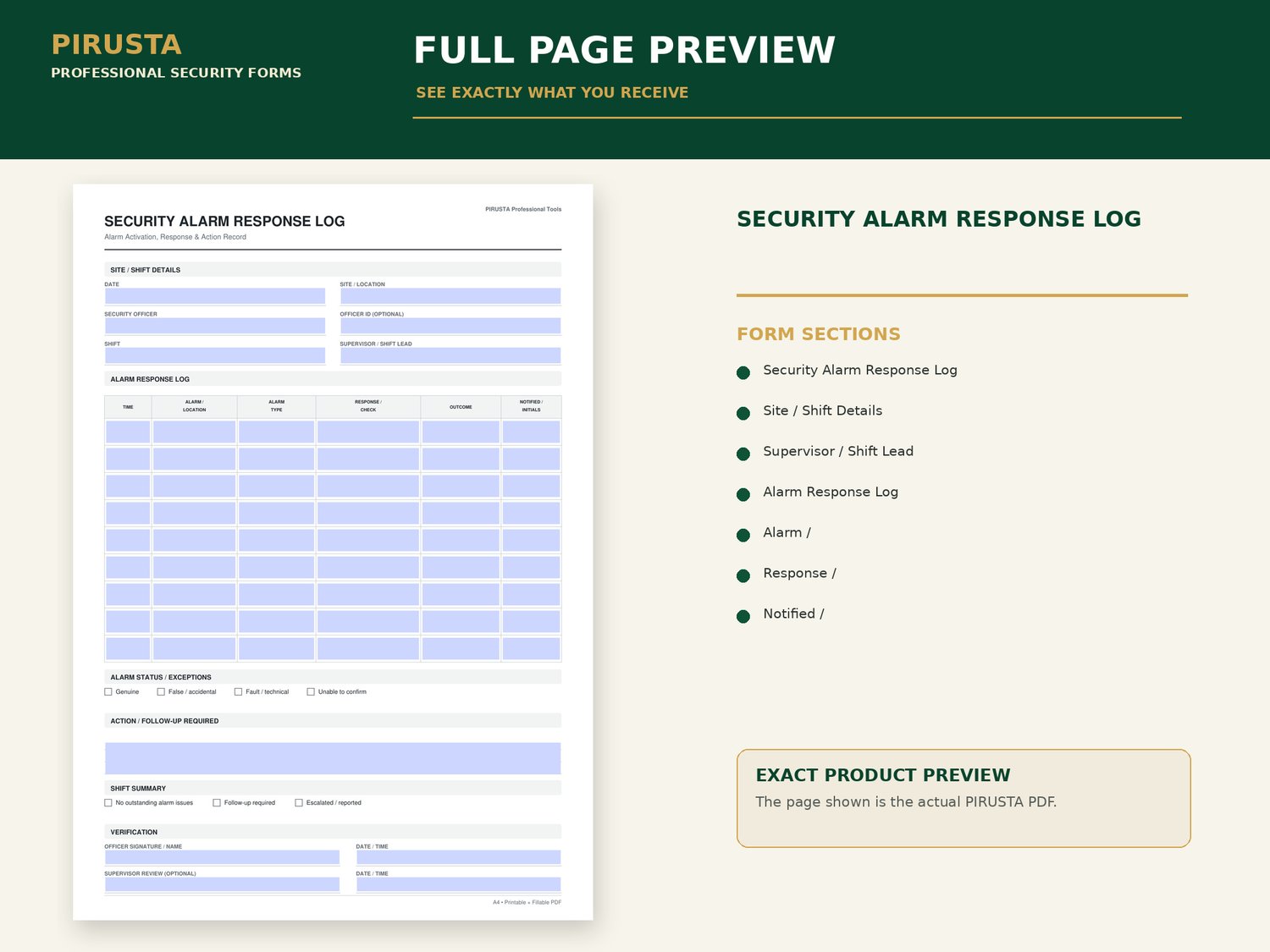Click the Site / Shift Details list item
The height and width of the screenshot is (952, 1270).
(822, 411)
